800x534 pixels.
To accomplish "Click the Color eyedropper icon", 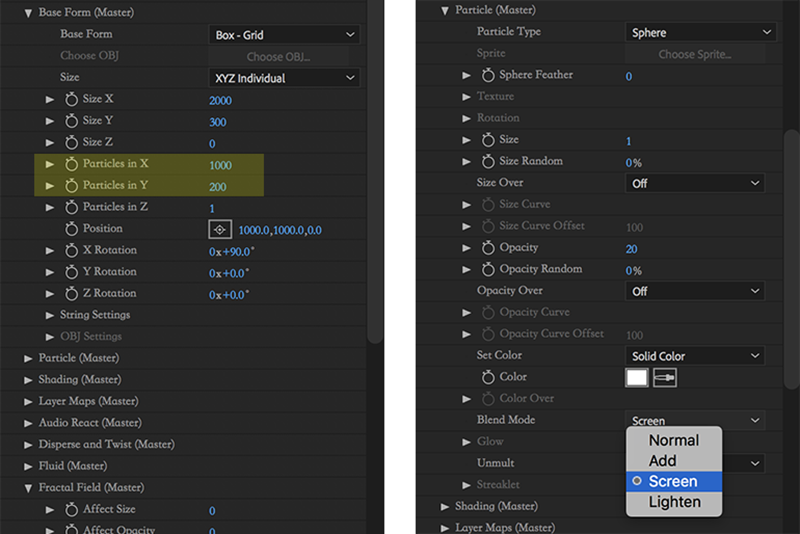I will pos(665,377).
